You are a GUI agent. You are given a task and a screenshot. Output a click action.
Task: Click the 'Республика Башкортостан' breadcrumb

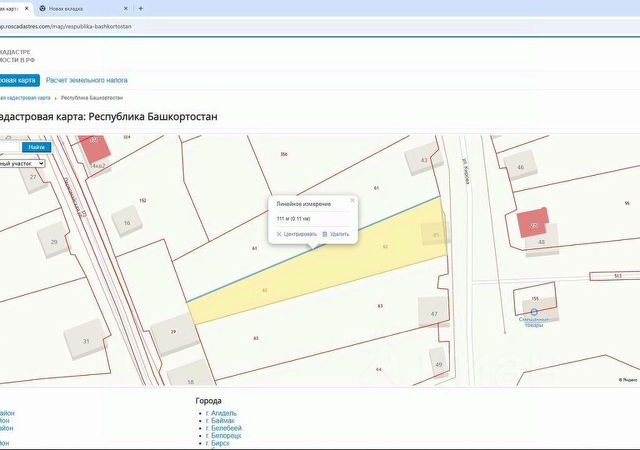coord(92,98)
